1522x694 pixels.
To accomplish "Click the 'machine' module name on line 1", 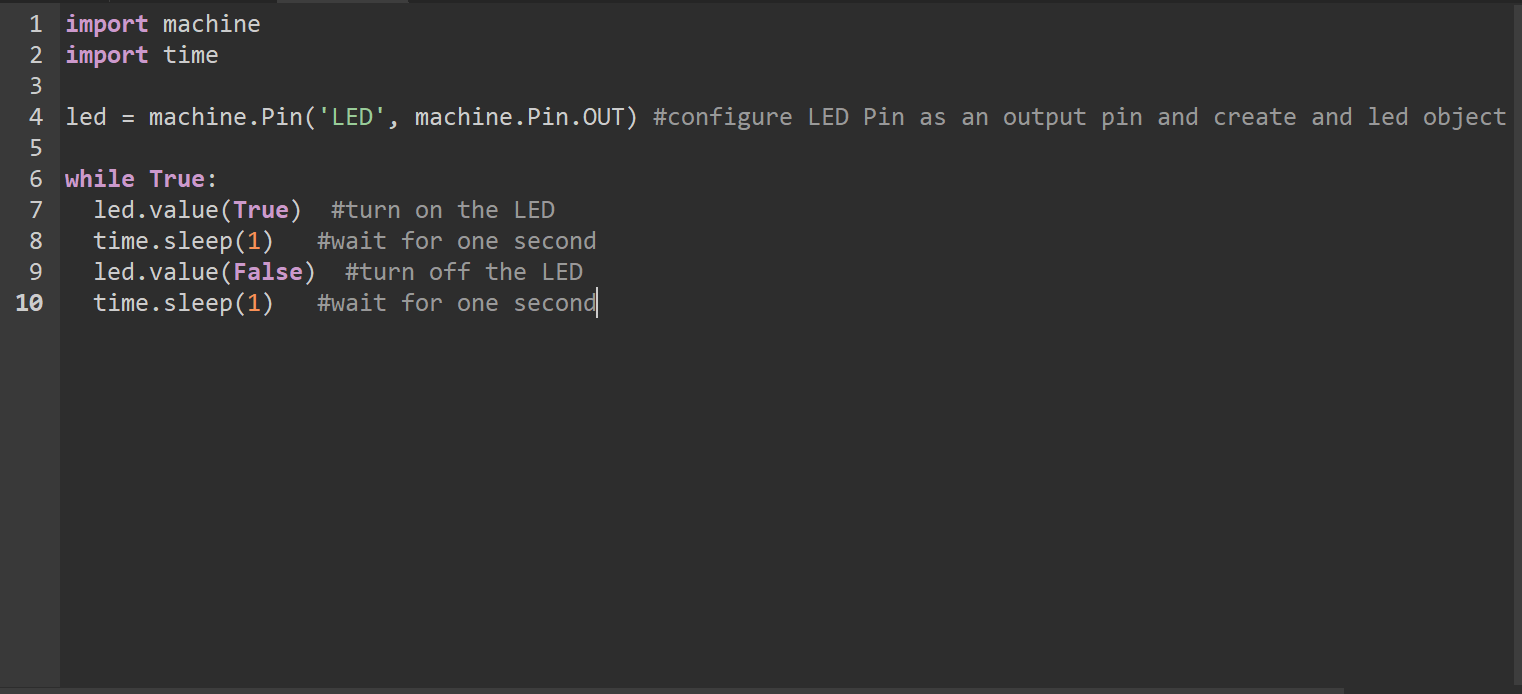I will [x=211, y=24].
